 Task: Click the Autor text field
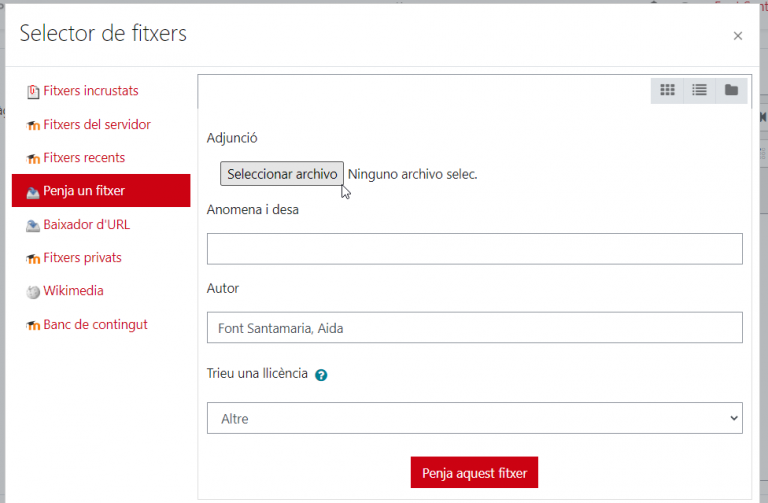pyautogui.click(x=475, y=328)
